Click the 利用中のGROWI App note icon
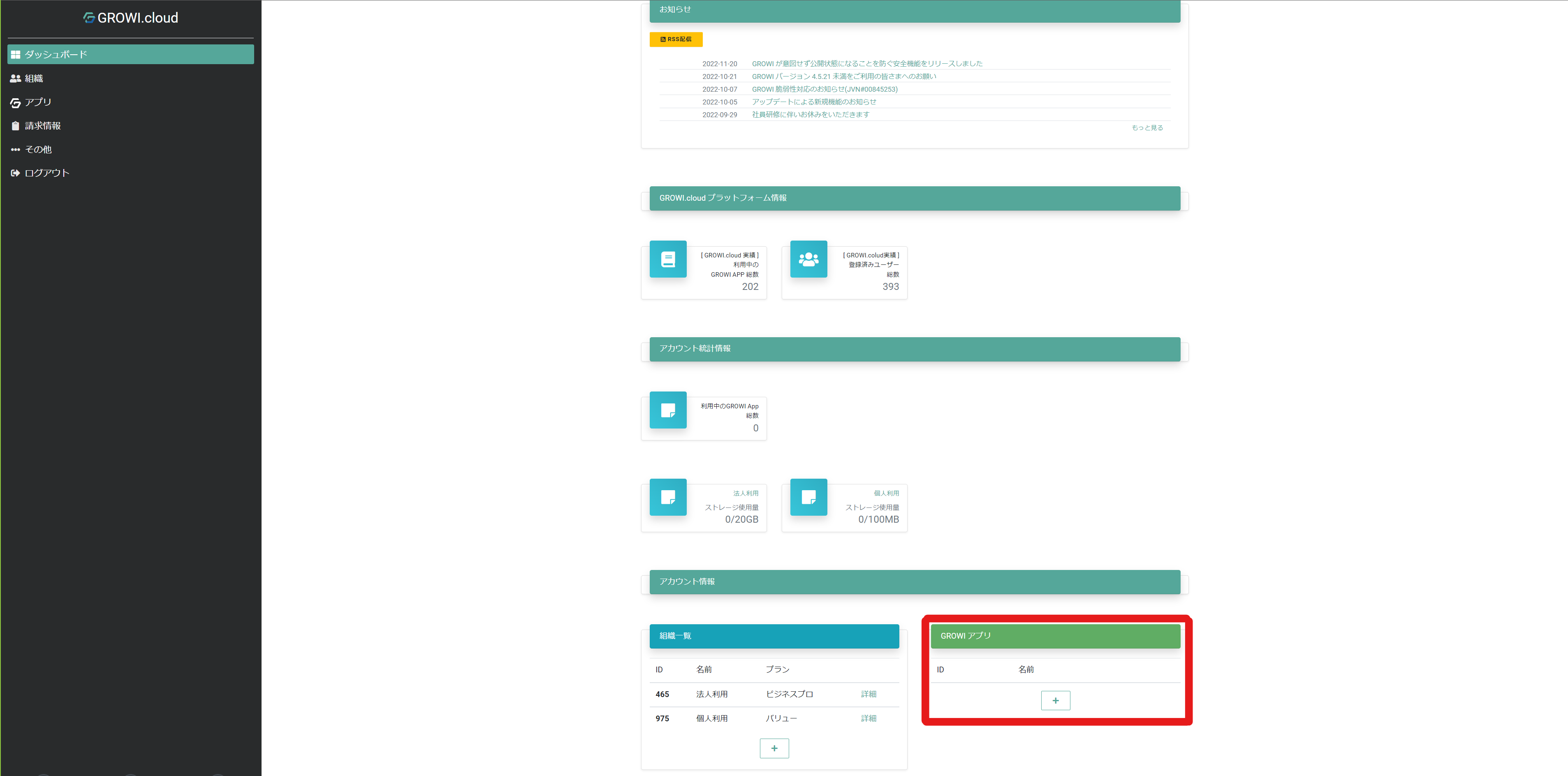 pos(668,410)
